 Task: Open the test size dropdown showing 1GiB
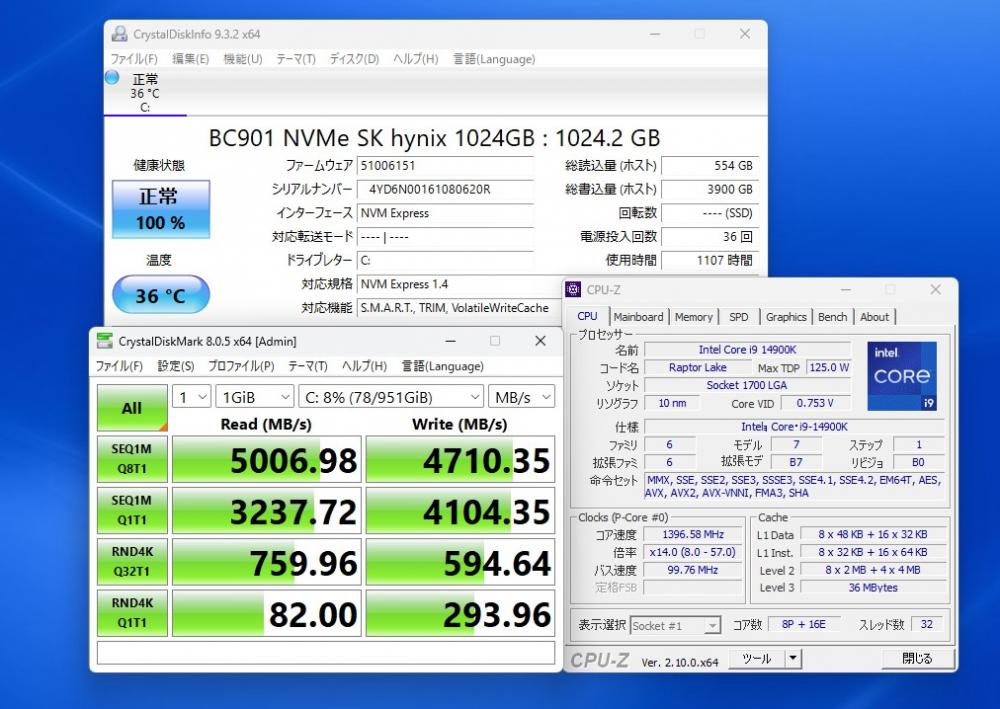click(x=255, y=397)
